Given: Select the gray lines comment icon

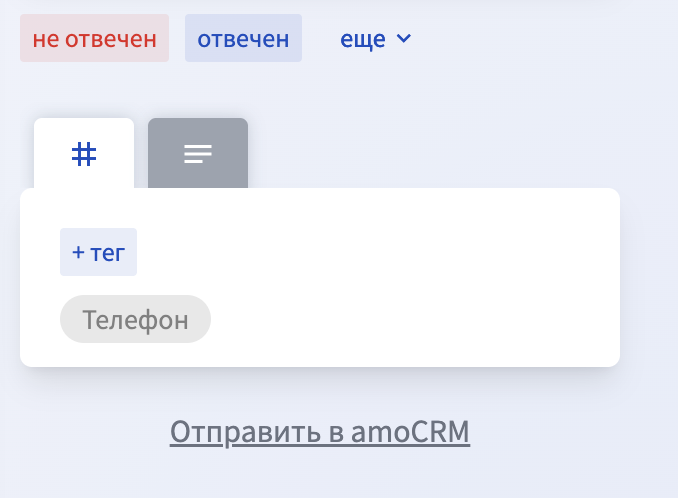Looking at the screenshot, I should [x=198, y=154].
